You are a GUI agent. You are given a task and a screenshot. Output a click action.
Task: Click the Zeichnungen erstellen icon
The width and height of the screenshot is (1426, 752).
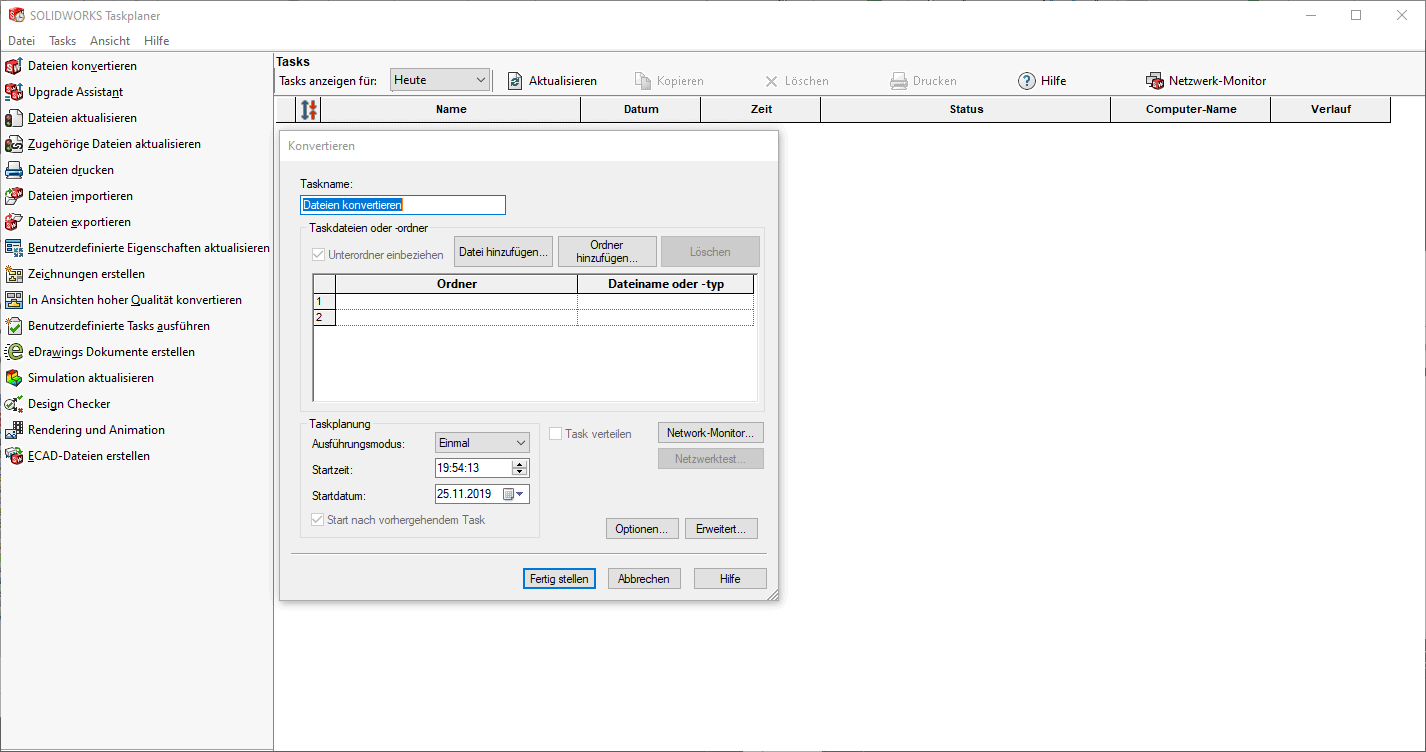click(x=13, y=274)
